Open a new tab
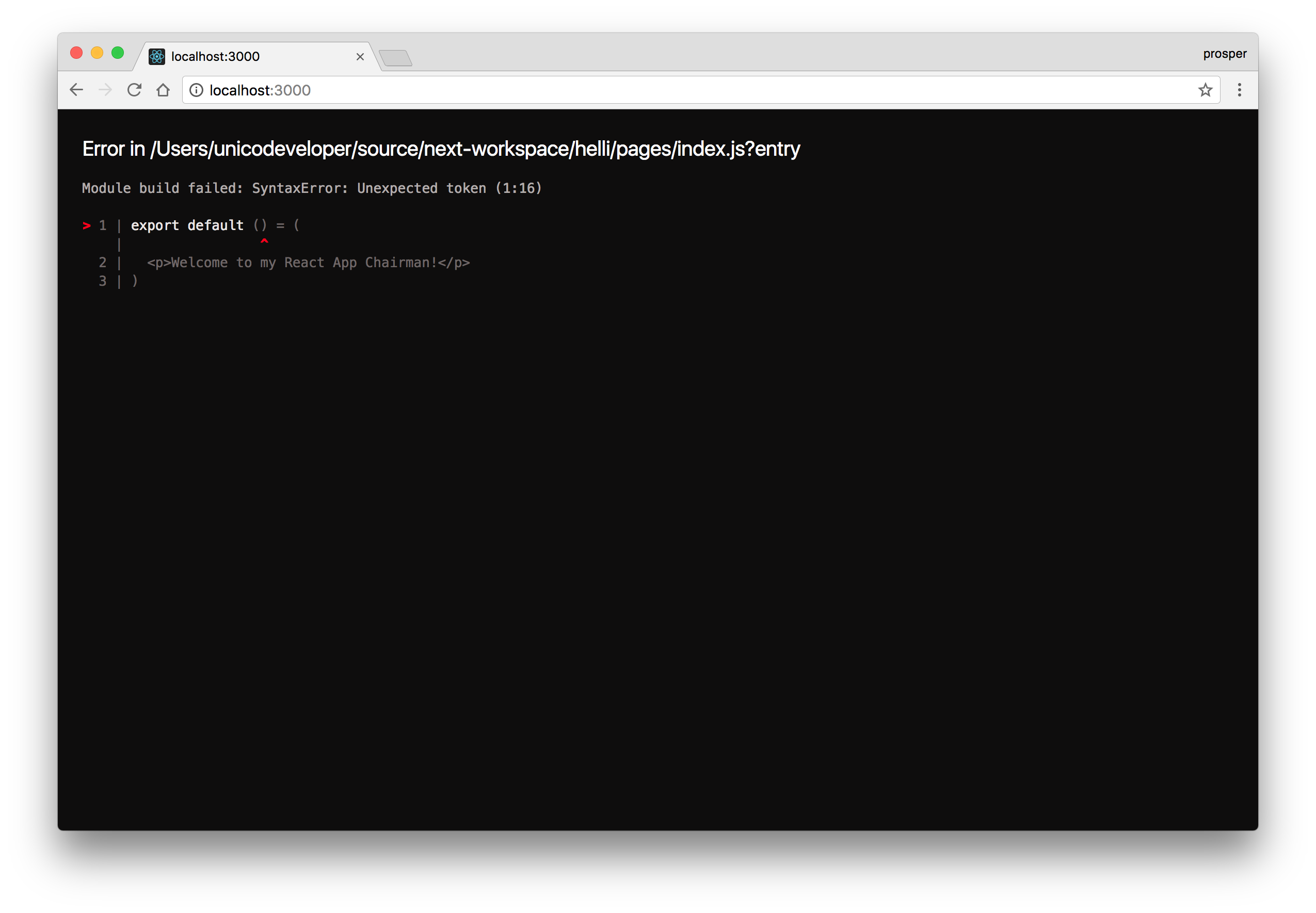This screenshot has height=913, width=1316. coord(395,58)
